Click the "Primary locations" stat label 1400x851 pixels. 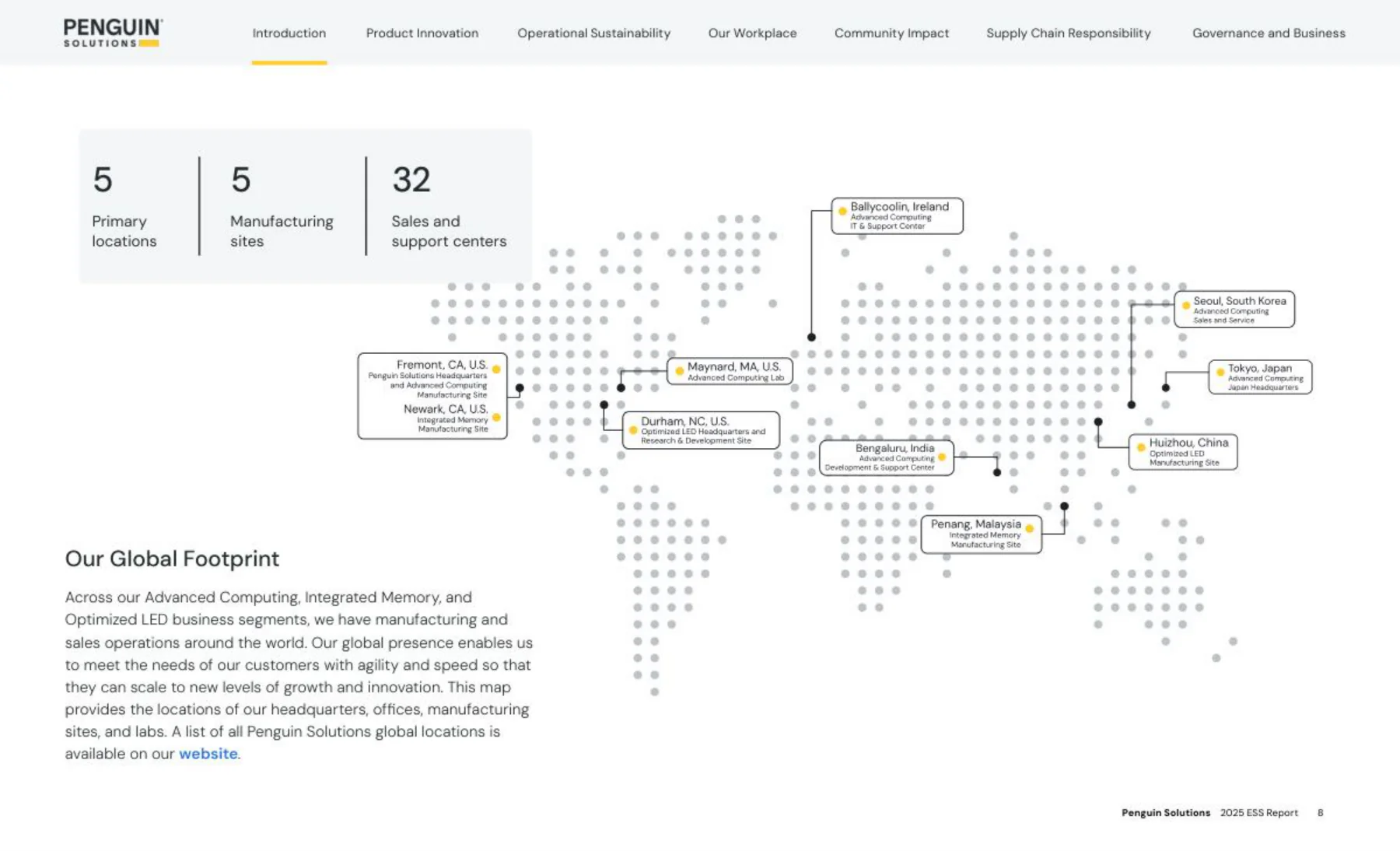(x=124, y=231)
